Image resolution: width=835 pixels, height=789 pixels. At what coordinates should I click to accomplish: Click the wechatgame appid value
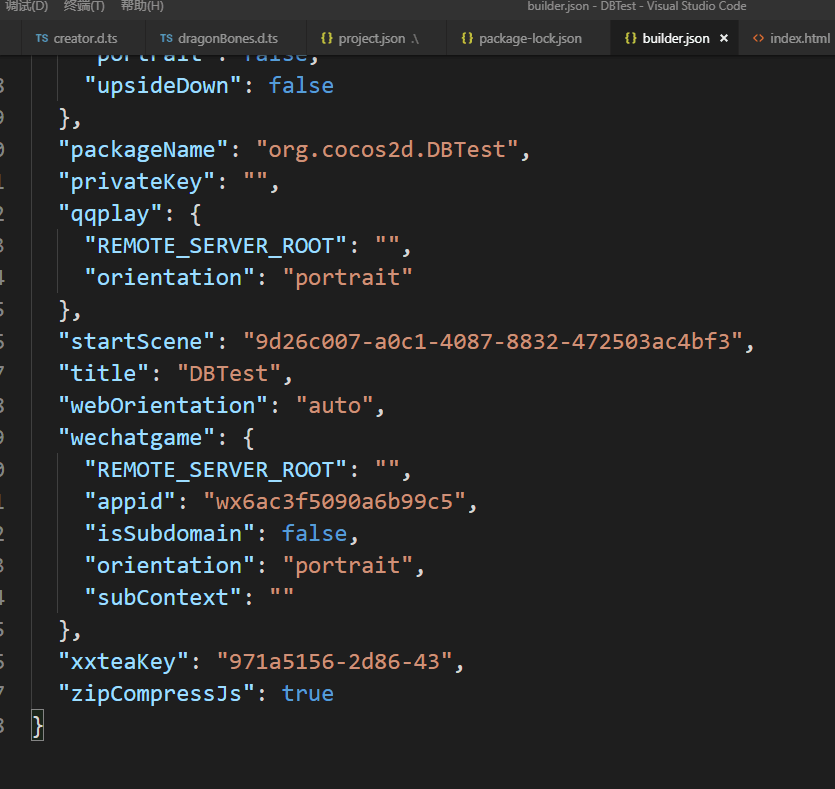(334, 501)
